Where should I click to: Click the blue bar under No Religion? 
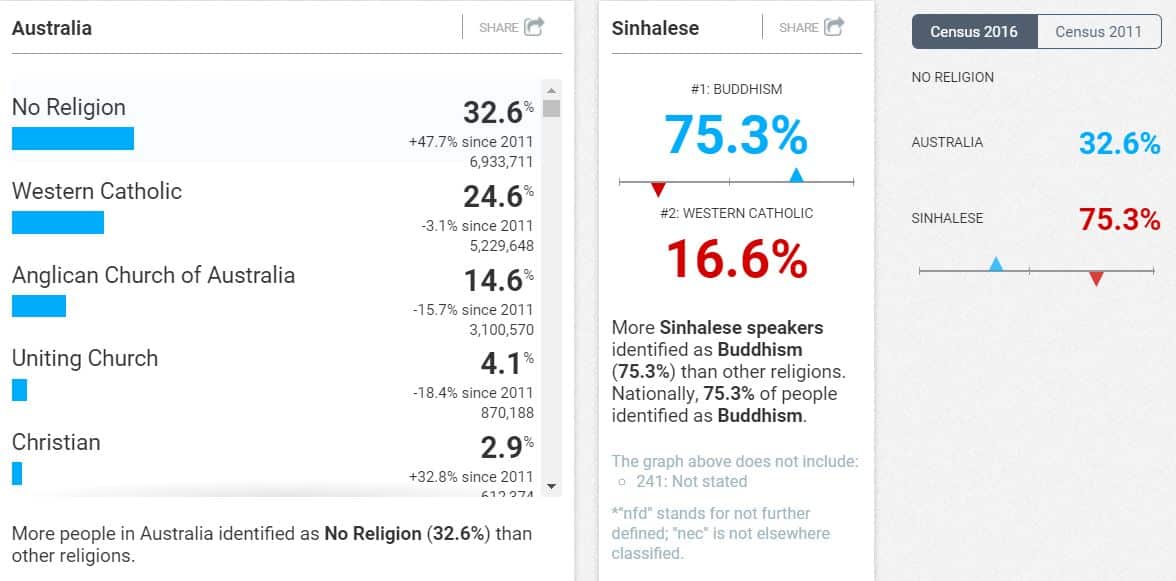coord(73,139)
